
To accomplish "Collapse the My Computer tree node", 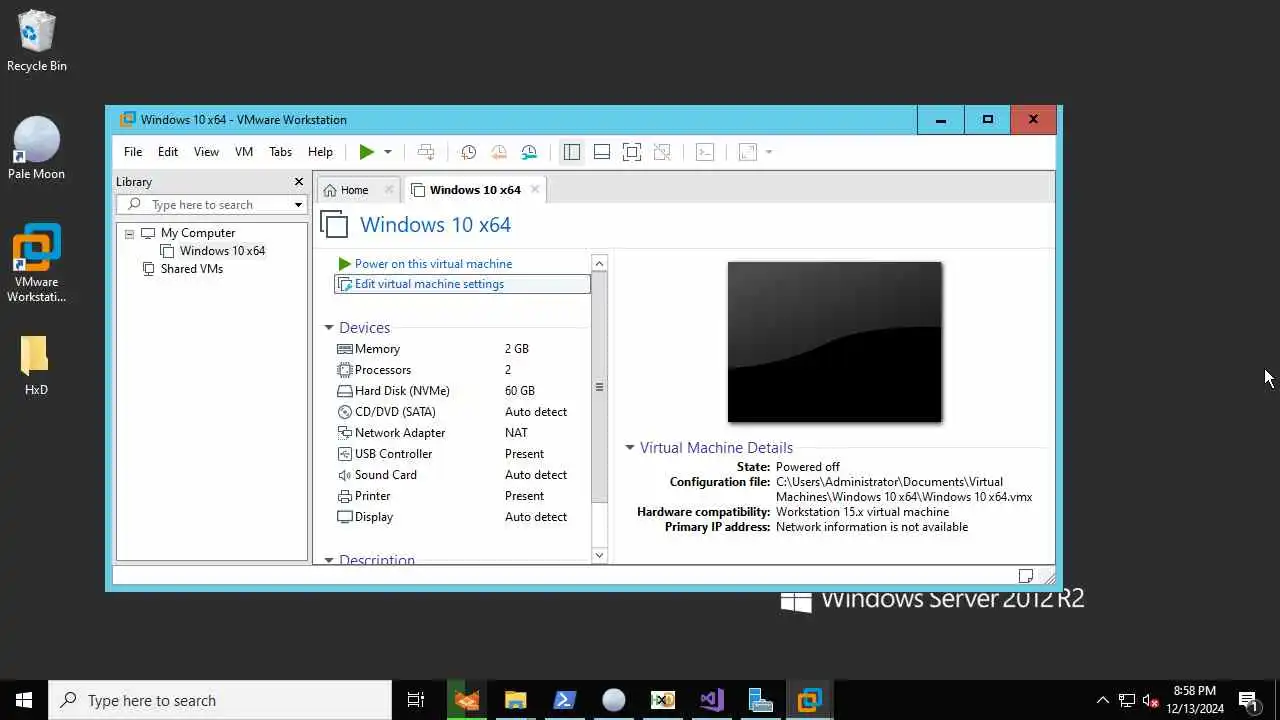I will tap(129, 233).
